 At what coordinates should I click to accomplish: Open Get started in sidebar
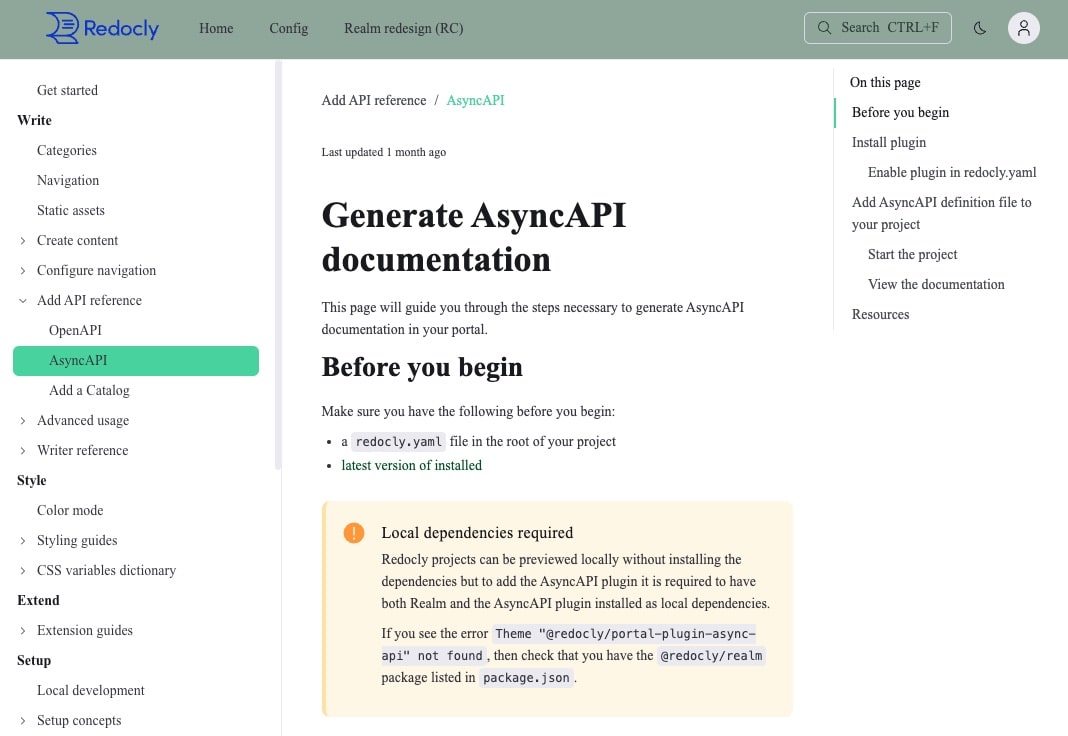click(x=67, y=91)
